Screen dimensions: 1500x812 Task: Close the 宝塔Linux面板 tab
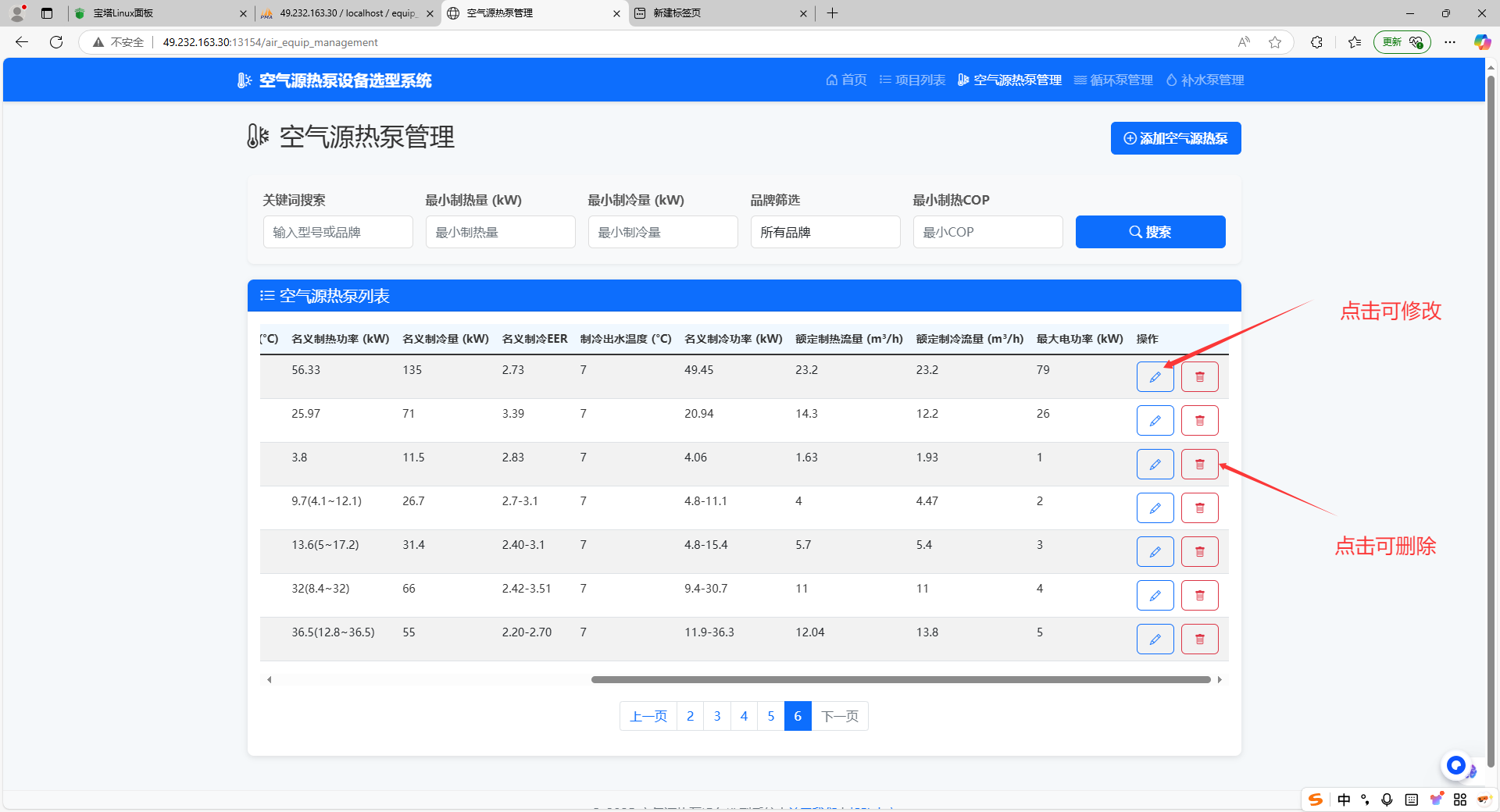coord(243,13)
